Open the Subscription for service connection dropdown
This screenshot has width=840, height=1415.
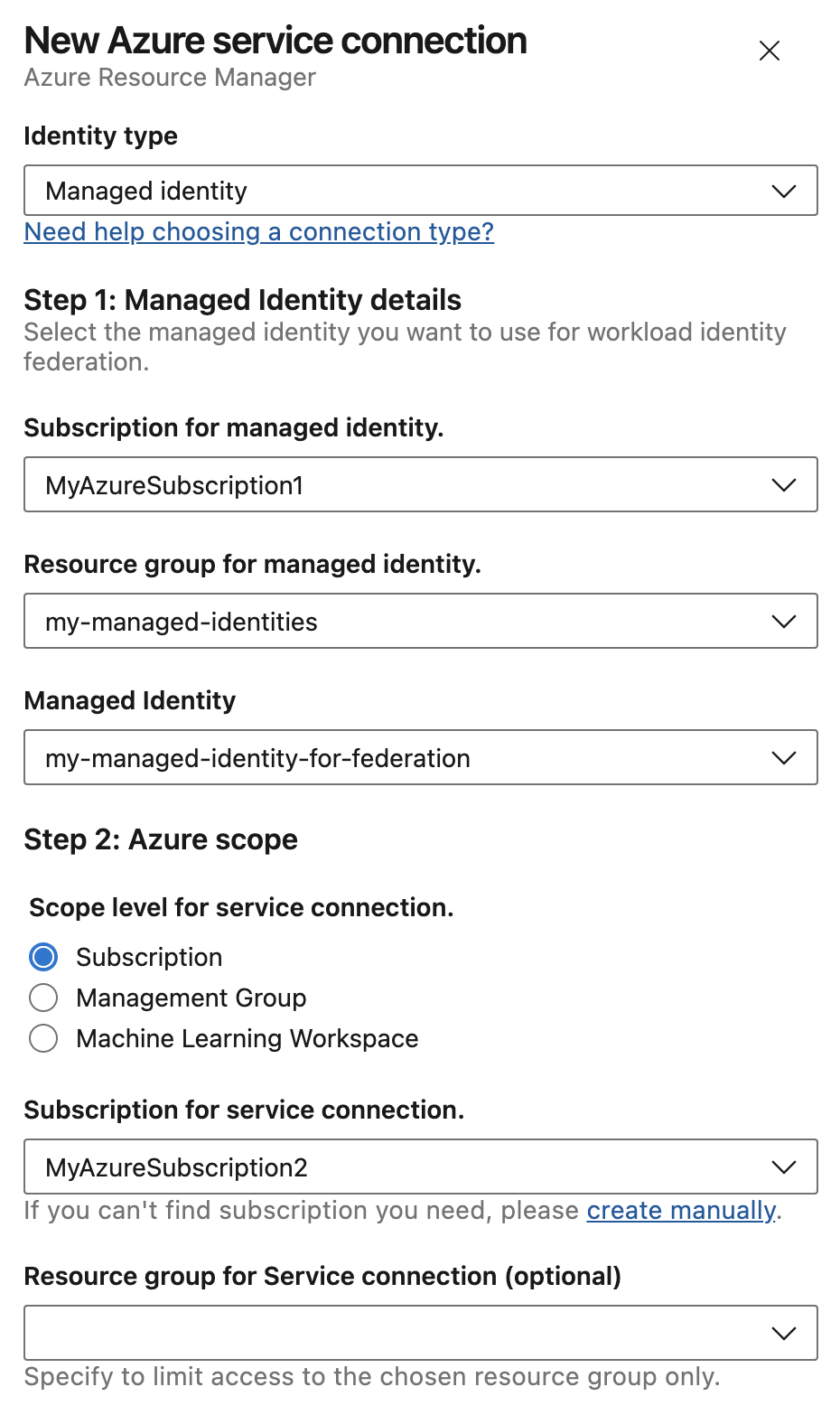[420, 1167]
